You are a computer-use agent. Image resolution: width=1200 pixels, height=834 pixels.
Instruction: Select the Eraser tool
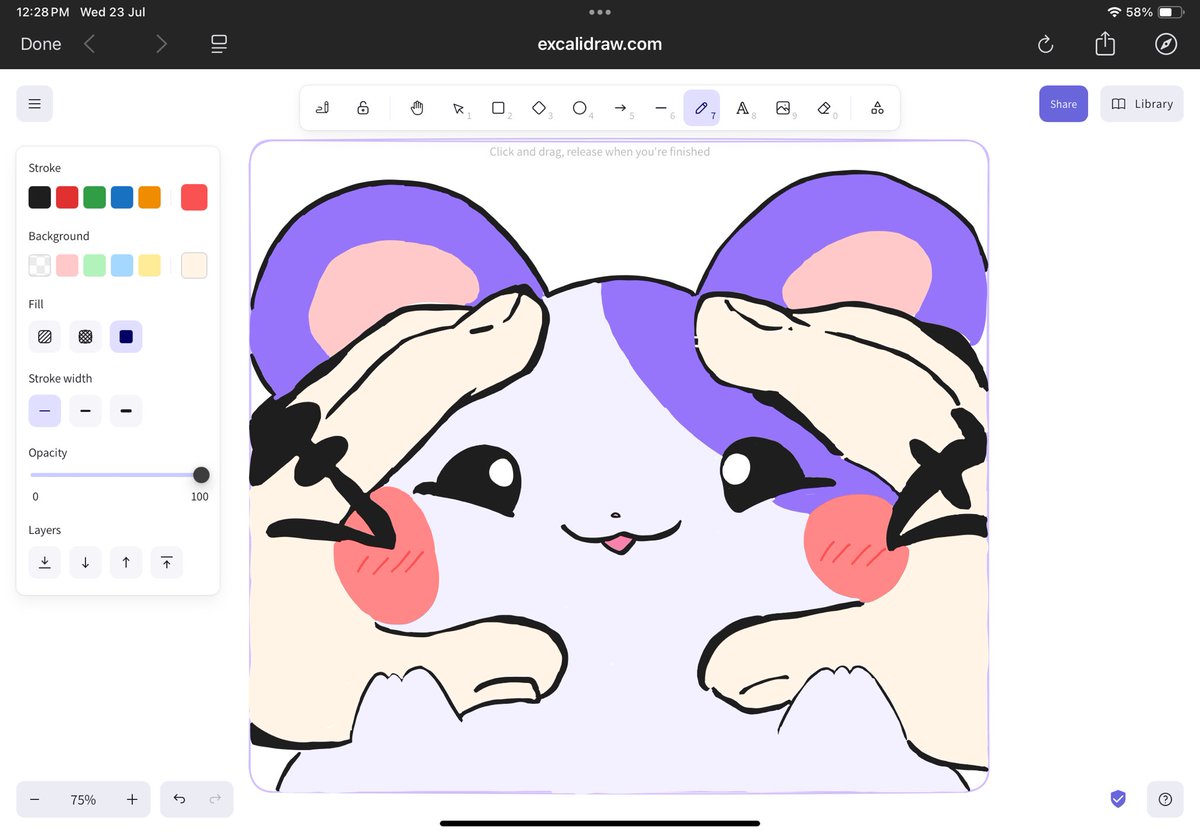[x=823, y=108]
